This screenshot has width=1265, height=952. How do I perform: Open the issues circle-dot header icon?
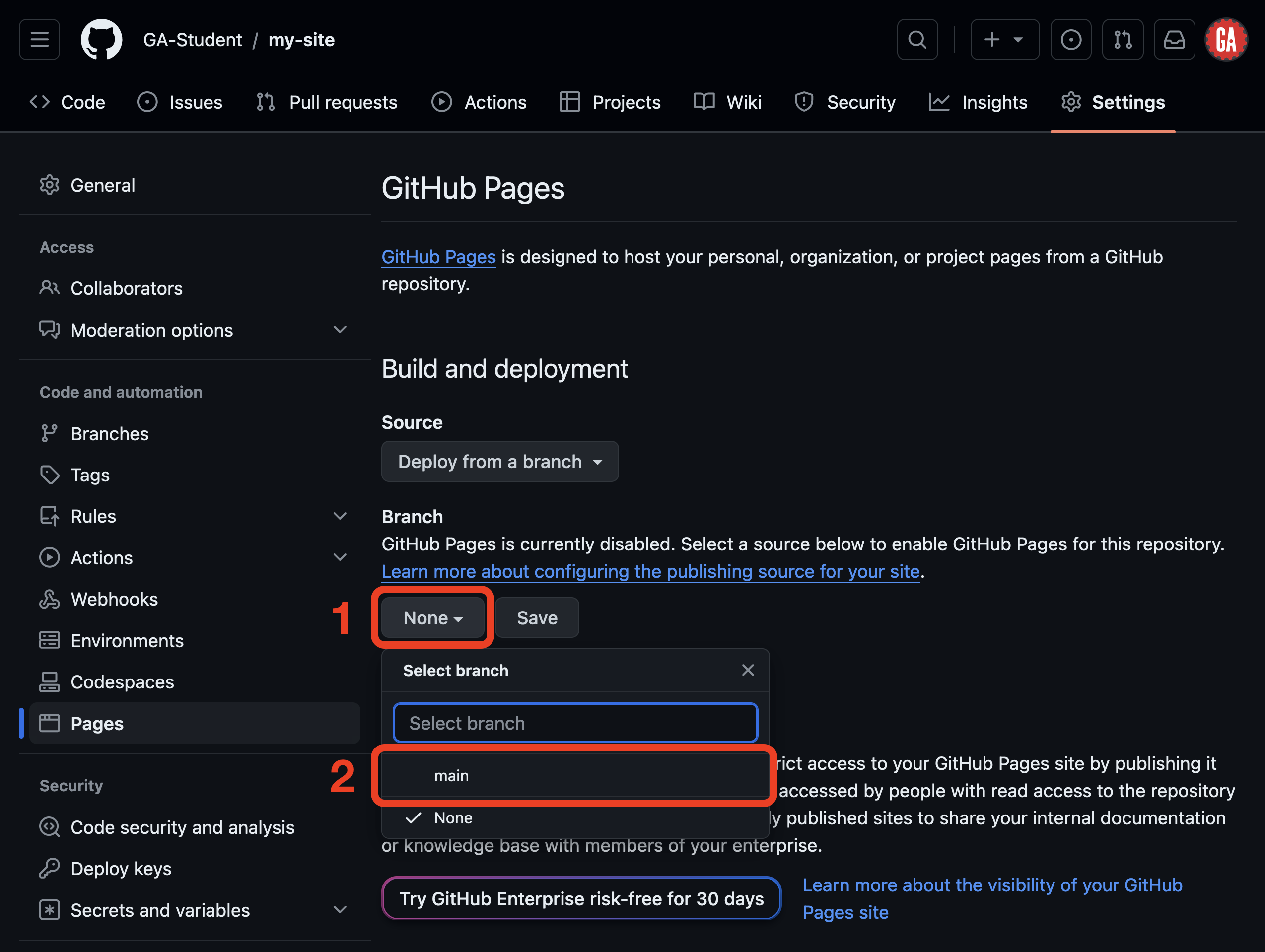(1070, 39)
